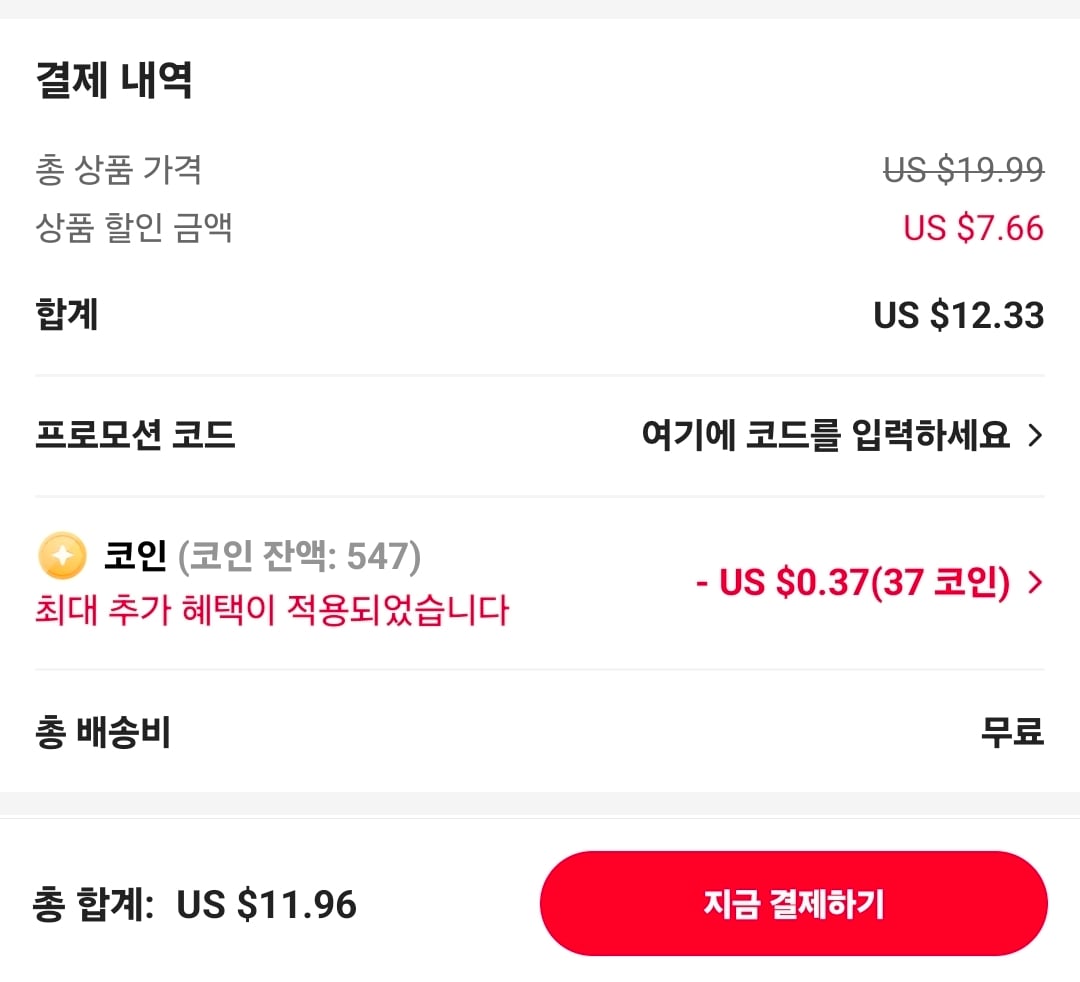This screenshot has height=982, width=1080.
Task: Click the 코인 잔액: 547 balance text
Action: [x=299, y=557]
